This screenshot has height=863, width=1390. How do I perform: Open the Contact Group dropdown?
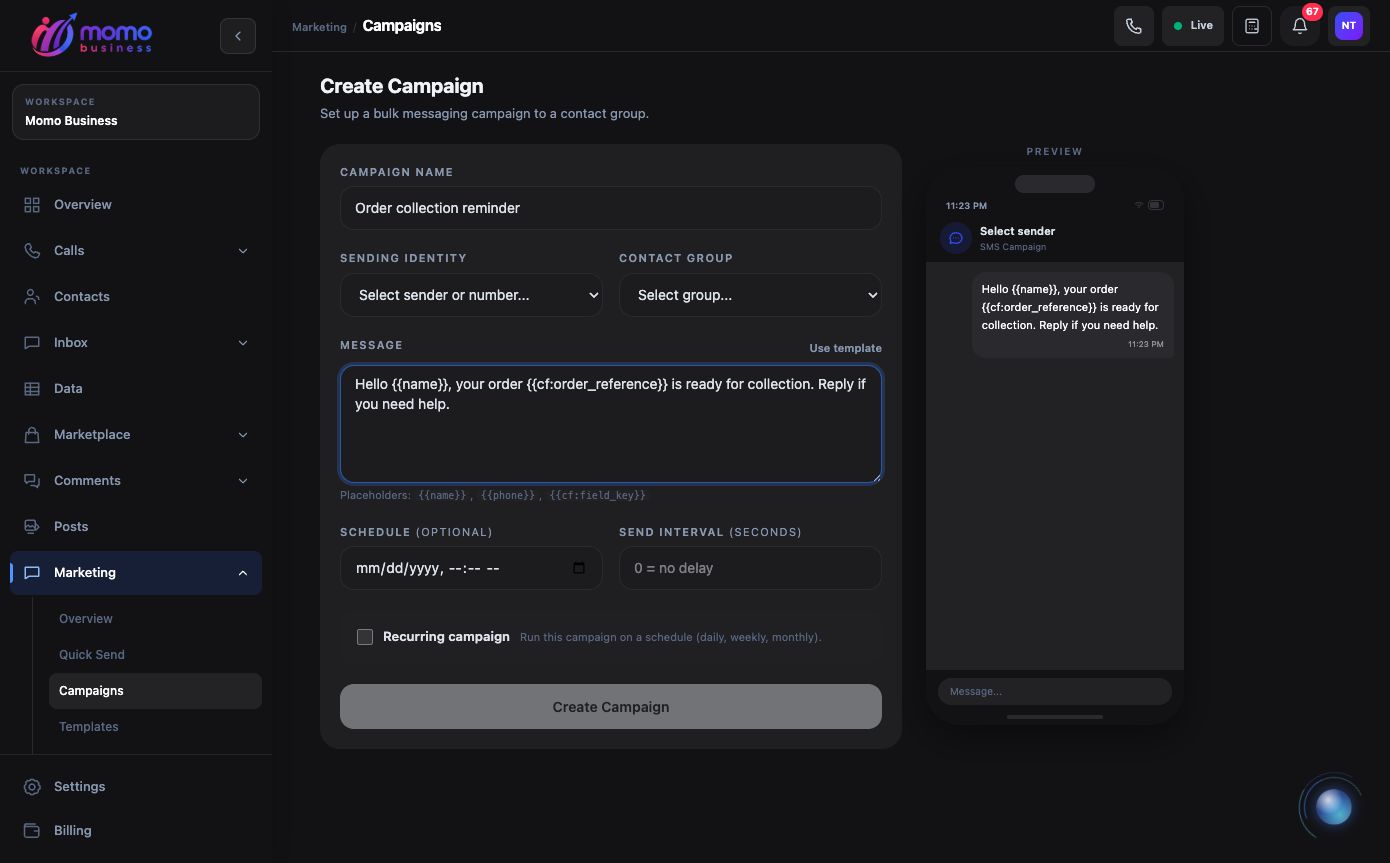[750, 295]
